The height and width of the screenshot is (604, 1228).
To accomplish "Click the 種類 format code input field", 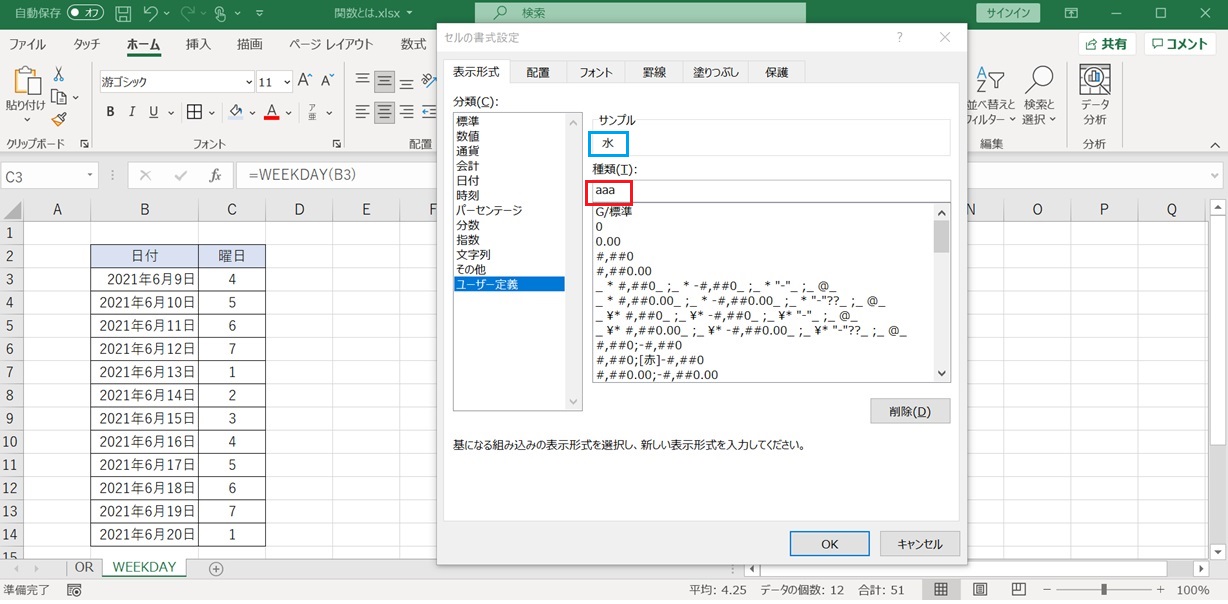I will [x=770, y=190].
